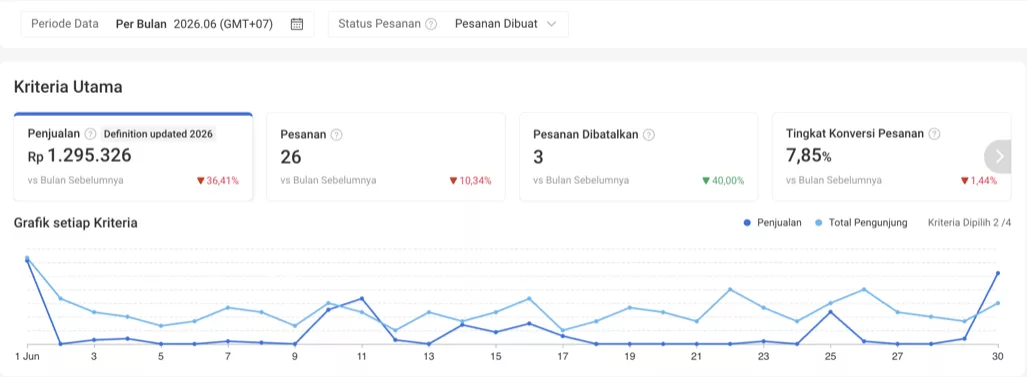This screenshot has width=1027, height=377.
Task: Click Penjualan data point on day 11
Action: 362,298
